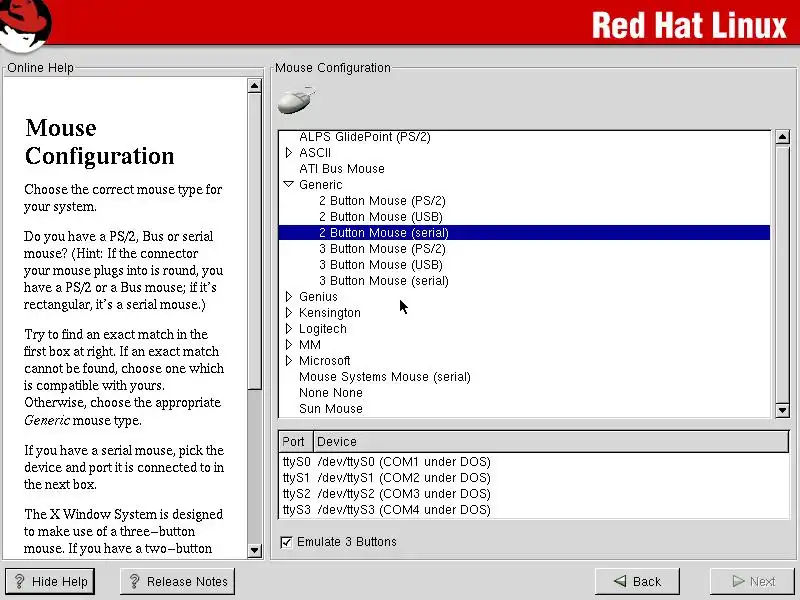The height and width of the screenshot is (600, 800).
Task: Select port ttyS0 (COM1 under DOS)
Action: click(x=534, y=462)
